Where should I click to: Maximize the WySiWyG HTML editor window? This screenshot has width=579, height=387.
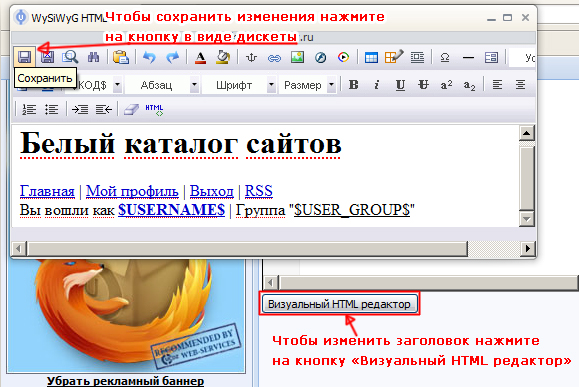pos(508,17)
